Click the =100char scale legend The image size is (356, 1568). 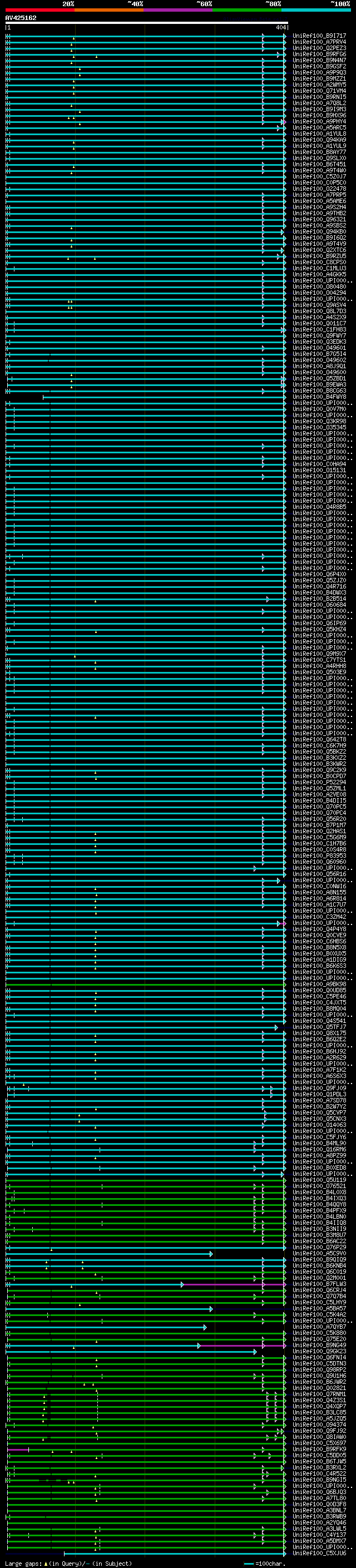tap(265, 1563)
